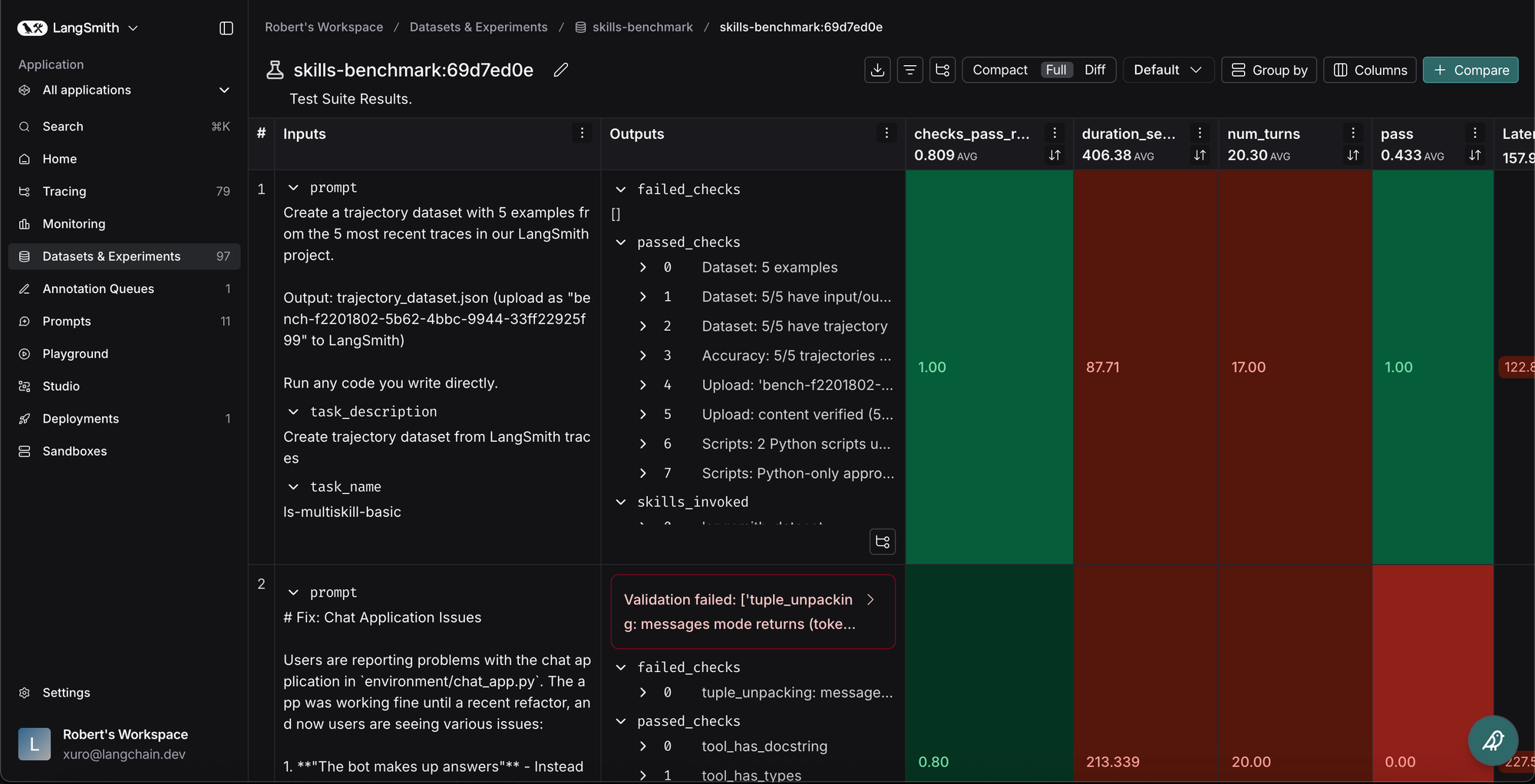Screen dimensions: 1535x784
Task: Open skills-benchmark breadcrumb link
Action: (x=642, y=27)
